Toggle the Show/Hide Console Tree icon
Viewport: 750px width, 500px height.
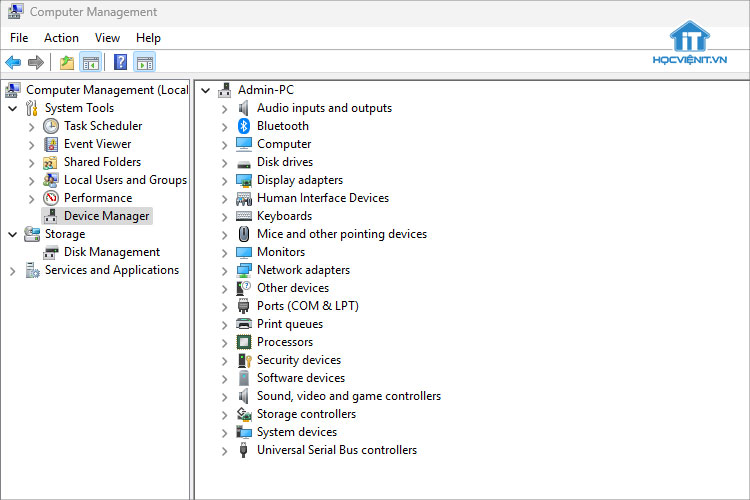pyautogui.click(x=90, y=62)
